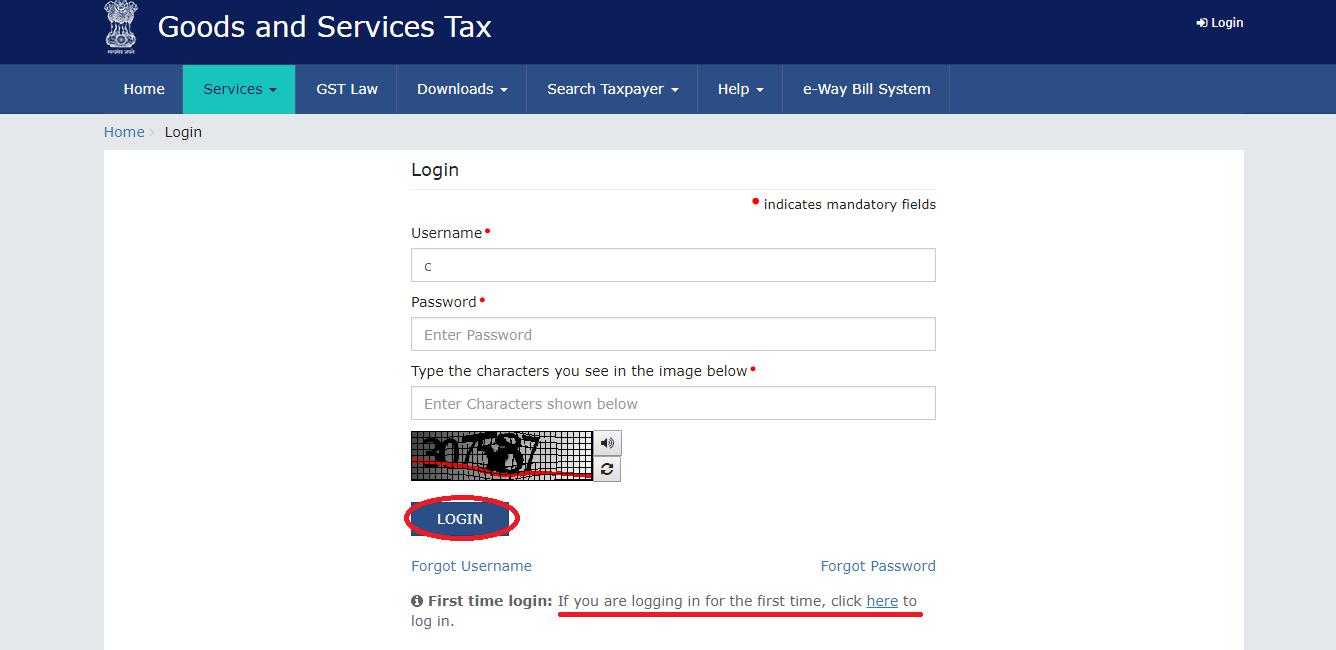
Task: Click the captcha image
Action: (501, 456)
